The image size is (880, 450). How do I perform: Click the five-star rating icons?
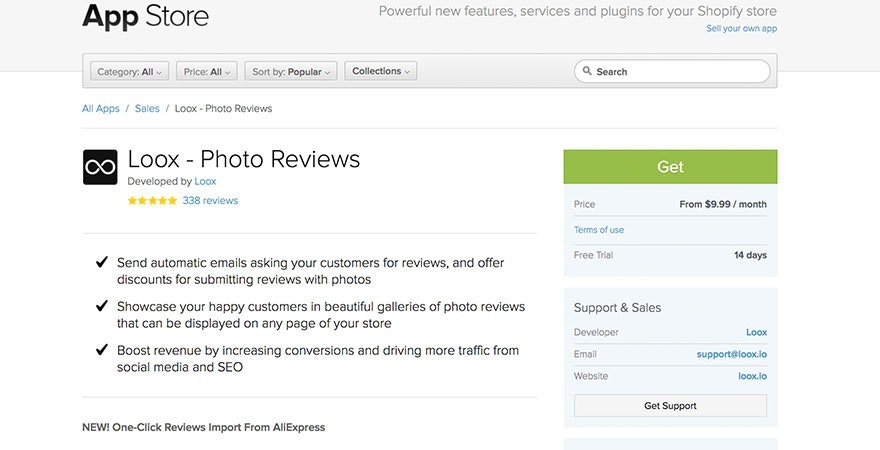point(152,201)
